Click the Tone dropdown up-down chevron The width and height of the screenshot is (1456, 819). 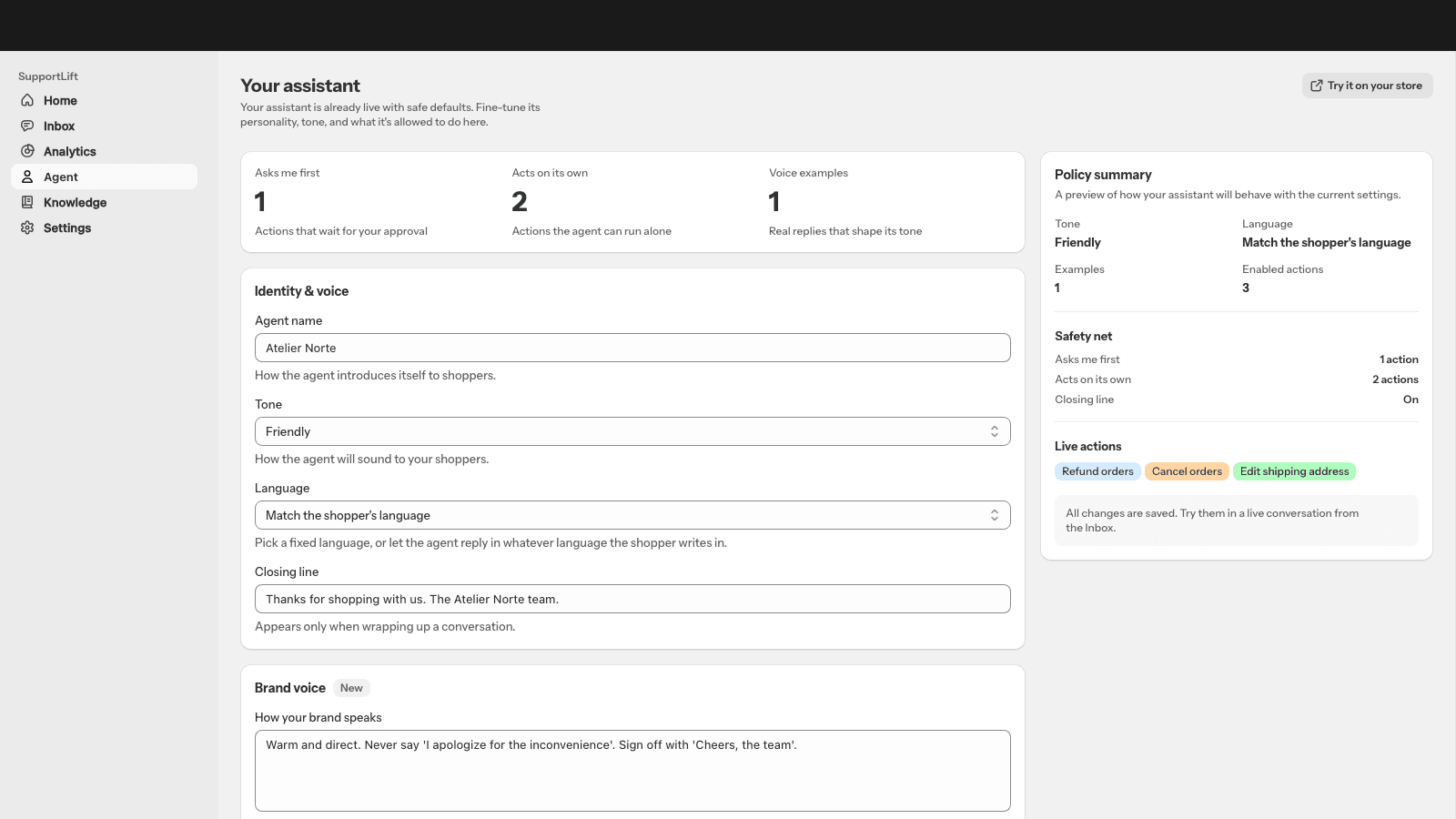995,431
